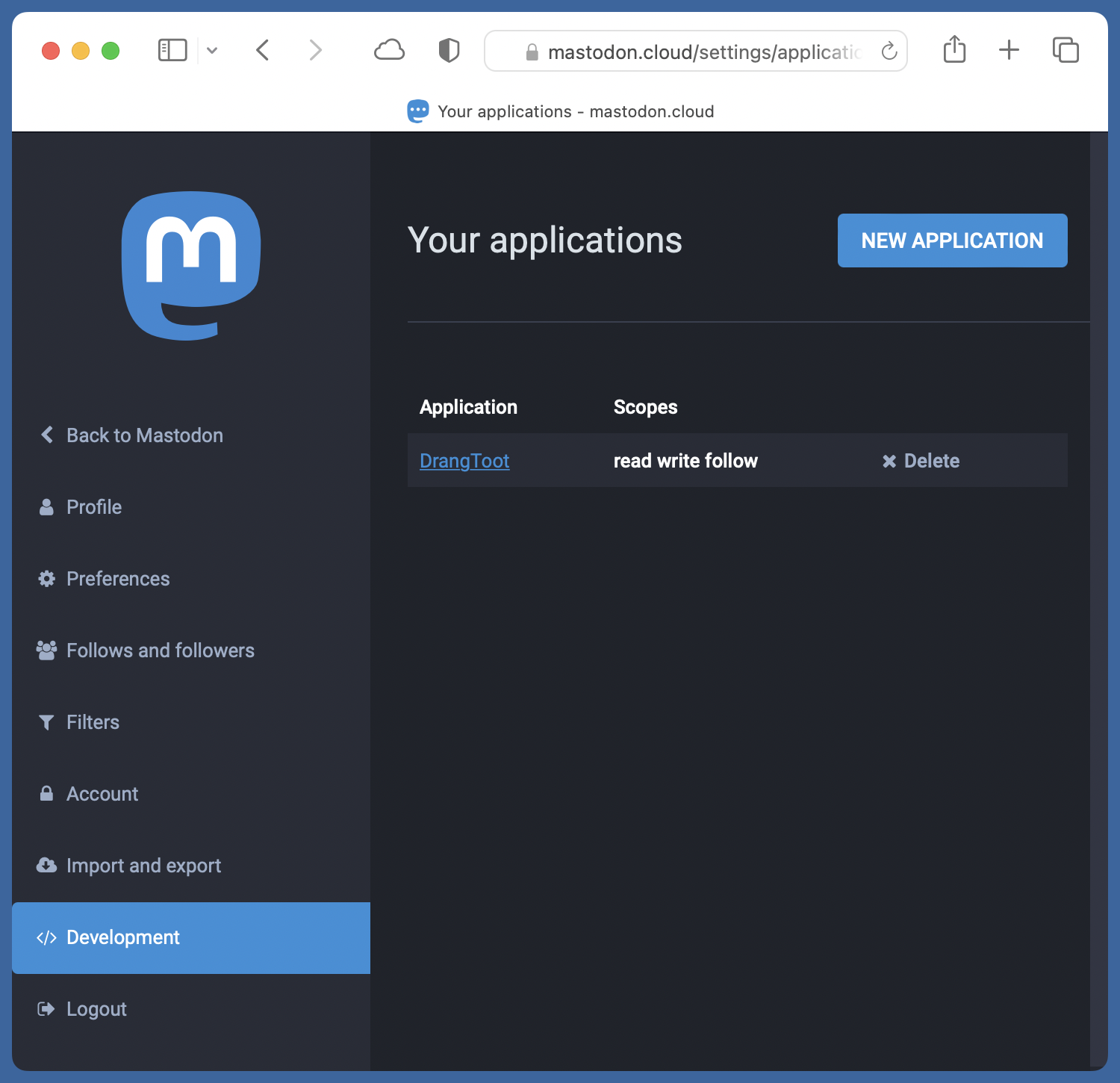Viewport: 1120px width, 1083px height.
Task: Click the back chevron icon beside Back to Mastodon
Action: click(47, 435)
